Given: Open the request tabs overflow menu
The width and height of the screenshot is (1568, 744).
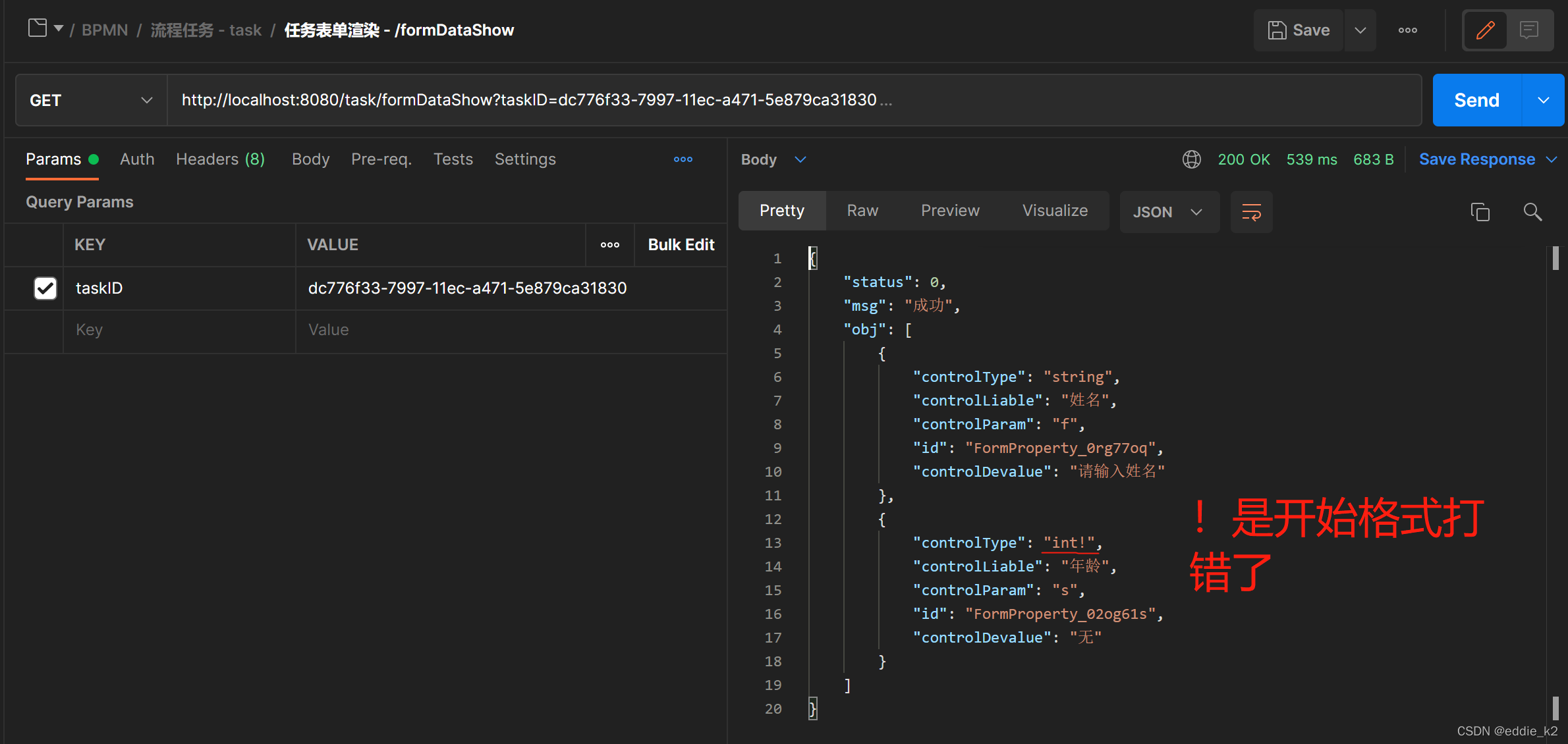Looking at the screenshot, I should (683, 159).
